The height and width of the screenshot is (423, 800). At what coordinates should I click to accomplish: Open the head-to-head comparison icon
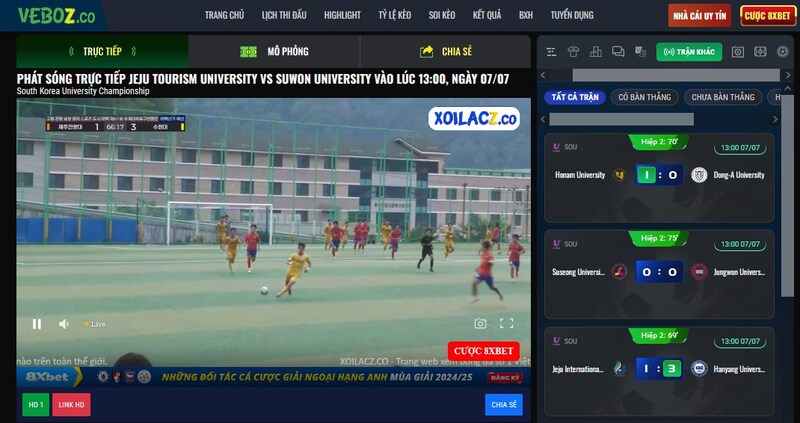point(640,52)
